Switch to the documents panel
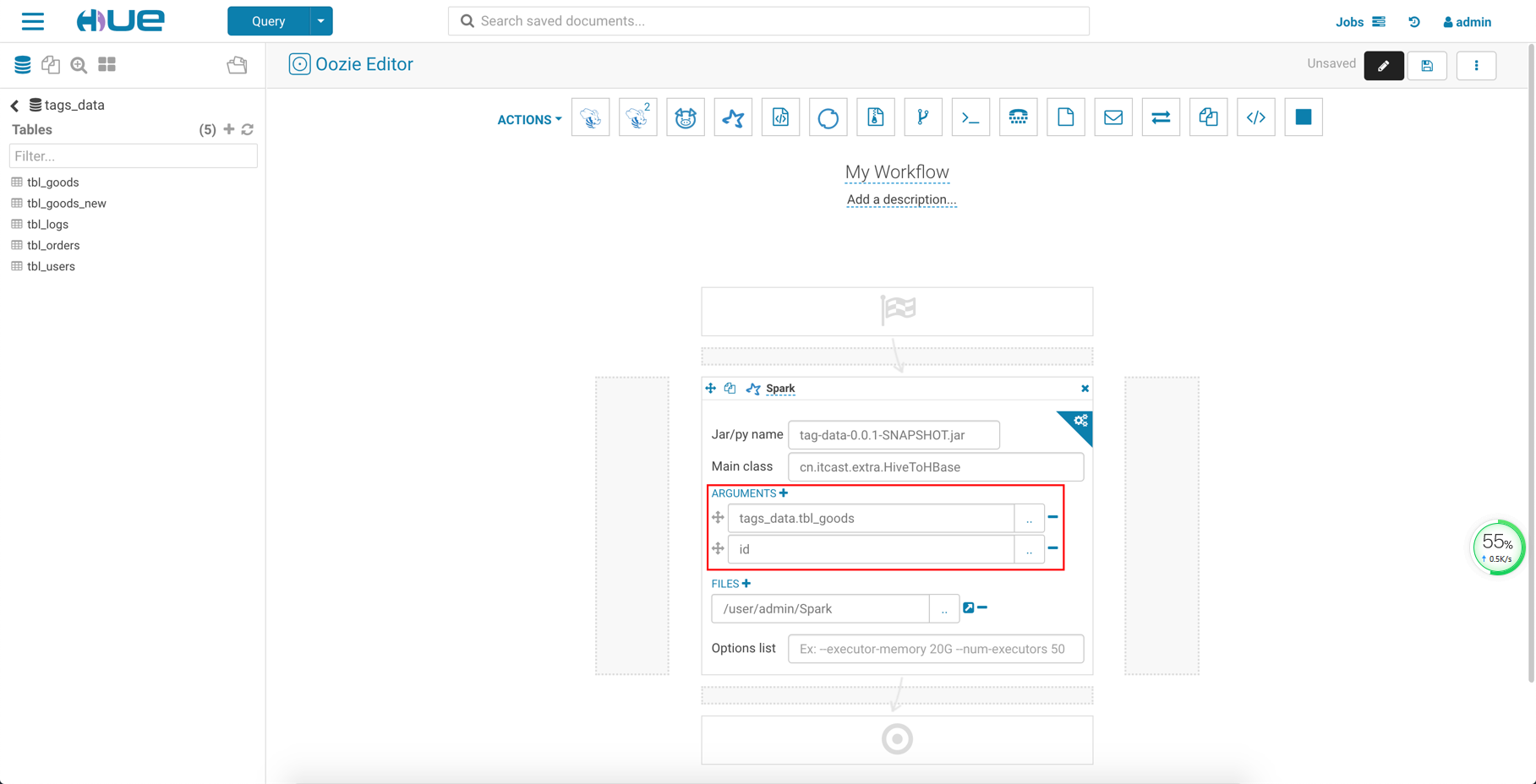This screenshot has height=784, width=1536. pyautogui.click(x=51, y=64)
